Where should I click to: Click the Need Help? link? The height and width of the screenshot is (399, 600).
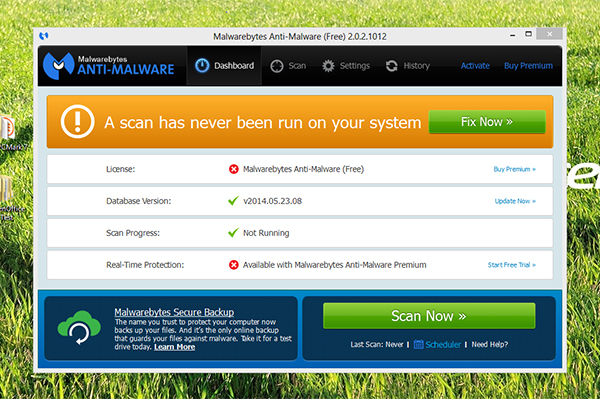pos(490,344)
